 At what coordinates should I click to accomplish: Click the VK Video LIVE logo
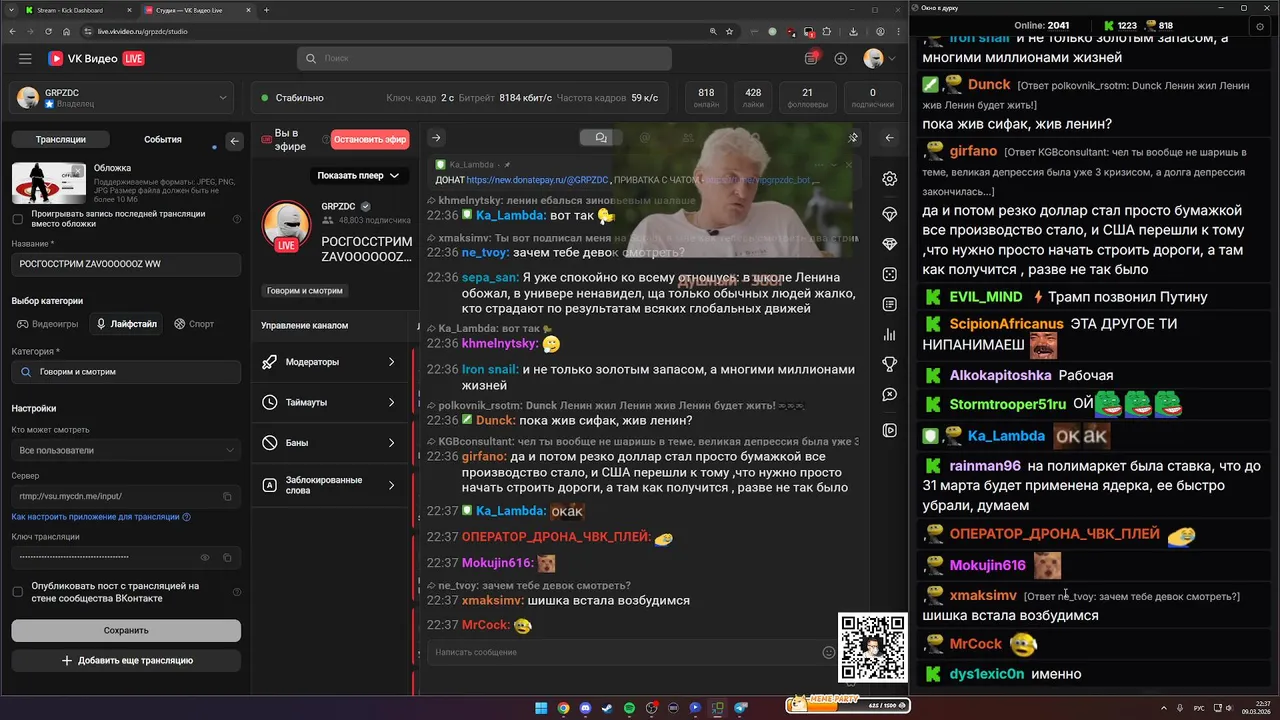tap(96, 59)
